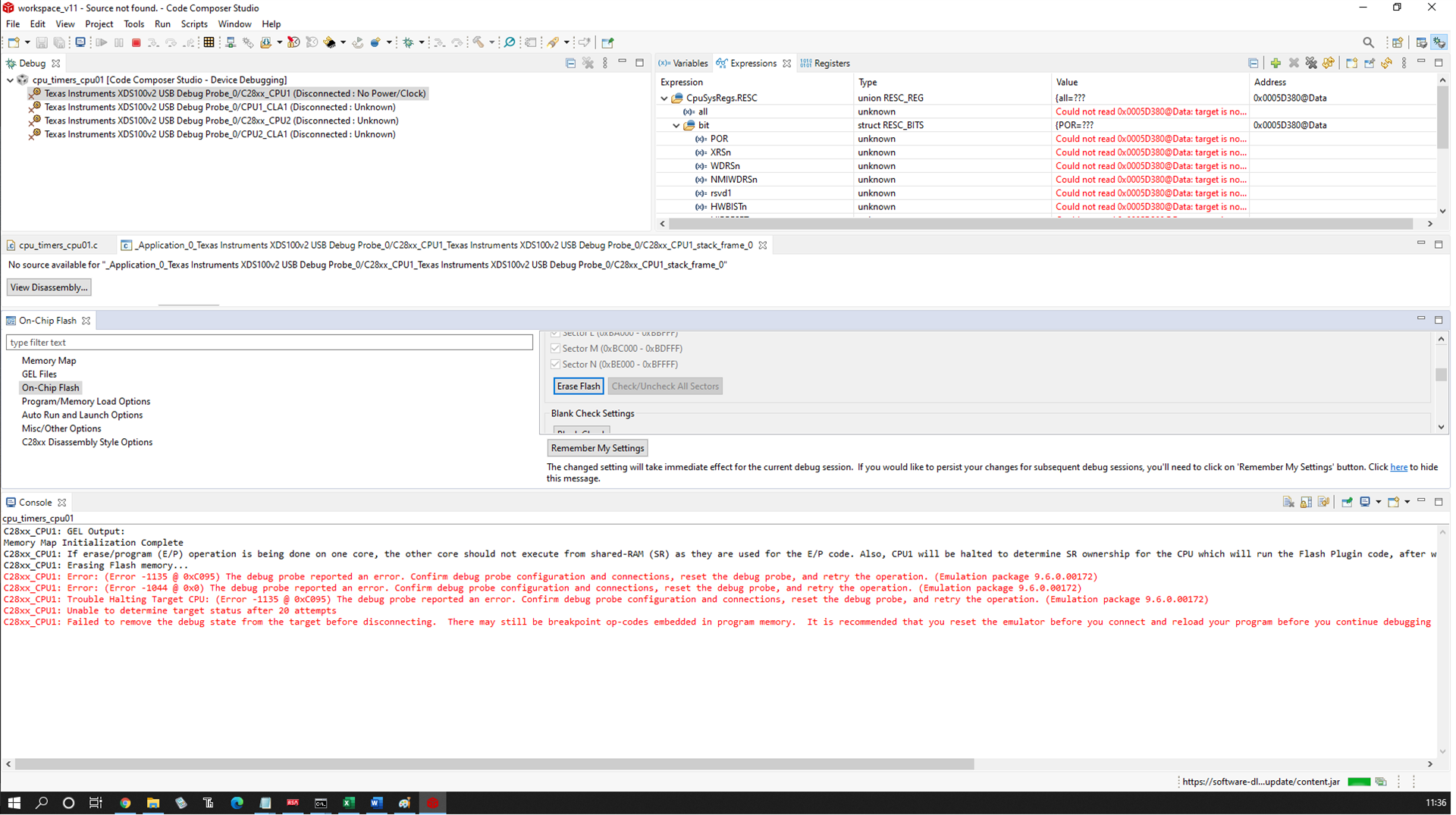Screen dimensions: 1456x815
Task: Click the Save icon in main toolbar
Action: click(42, 42)
